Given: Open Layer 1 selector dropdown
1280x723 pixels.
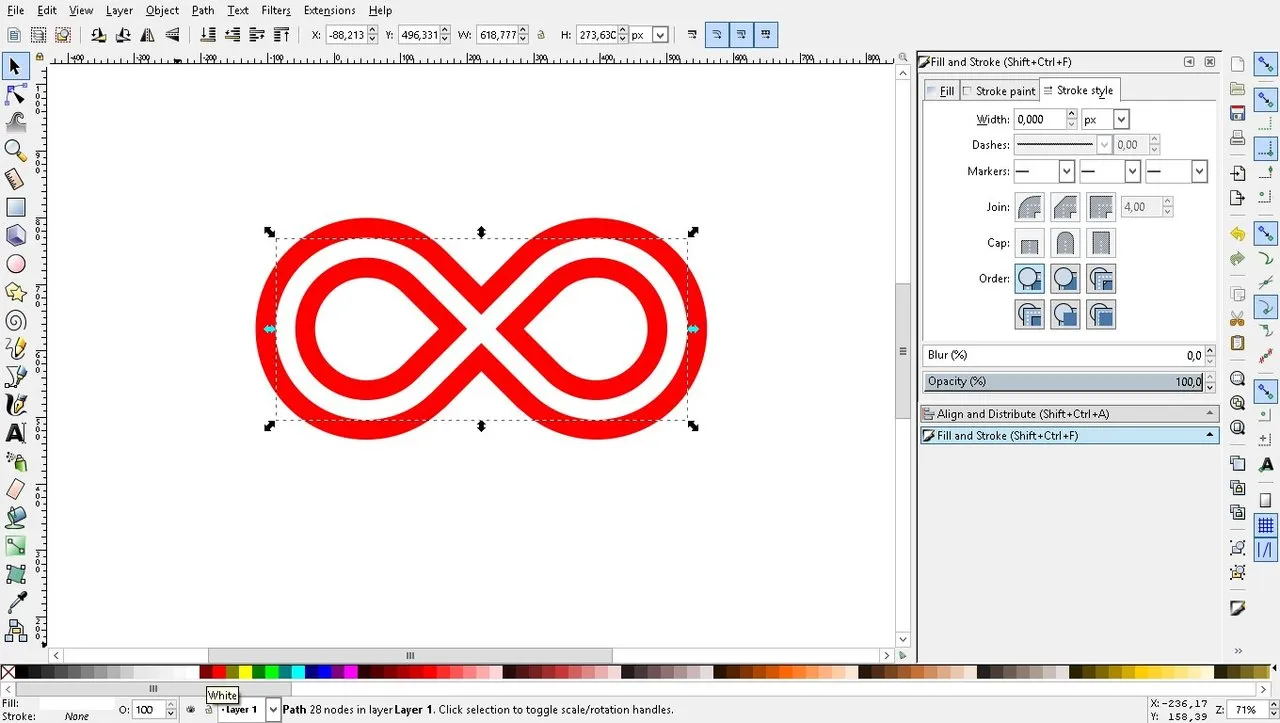Looking at the screenshot, I should tap(272, 709).
